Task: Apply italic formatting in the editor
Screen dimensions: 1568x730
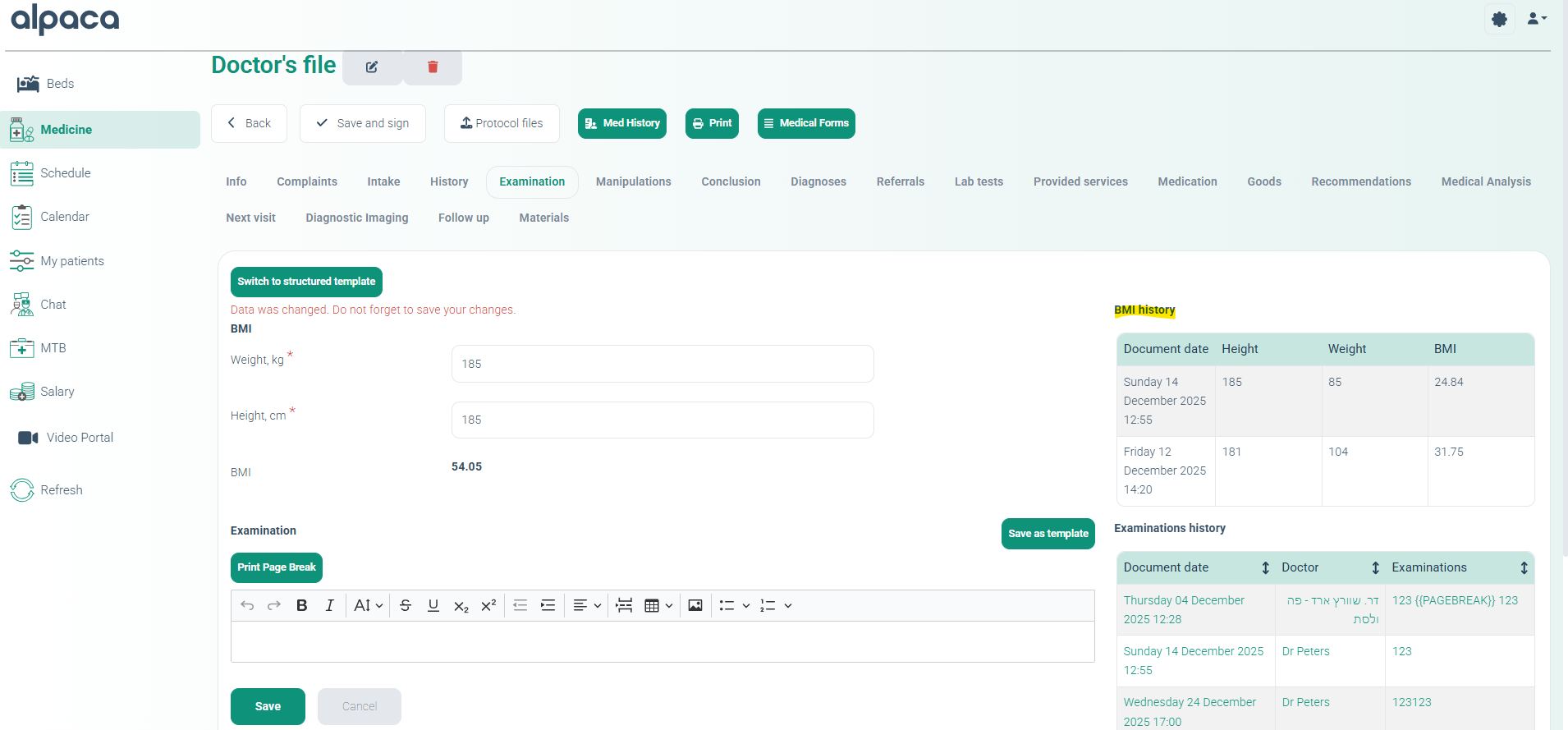Action: click(x=329, y=605)
